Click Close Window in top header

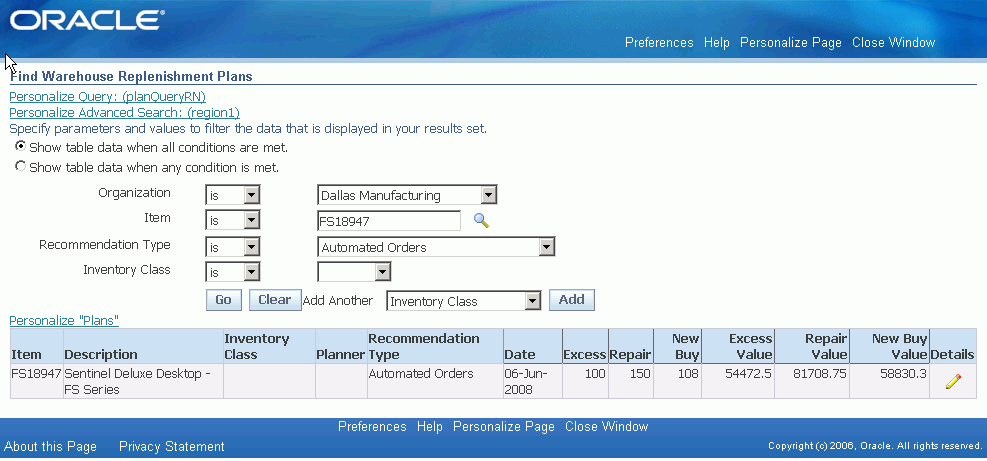[x=893, y=42]
